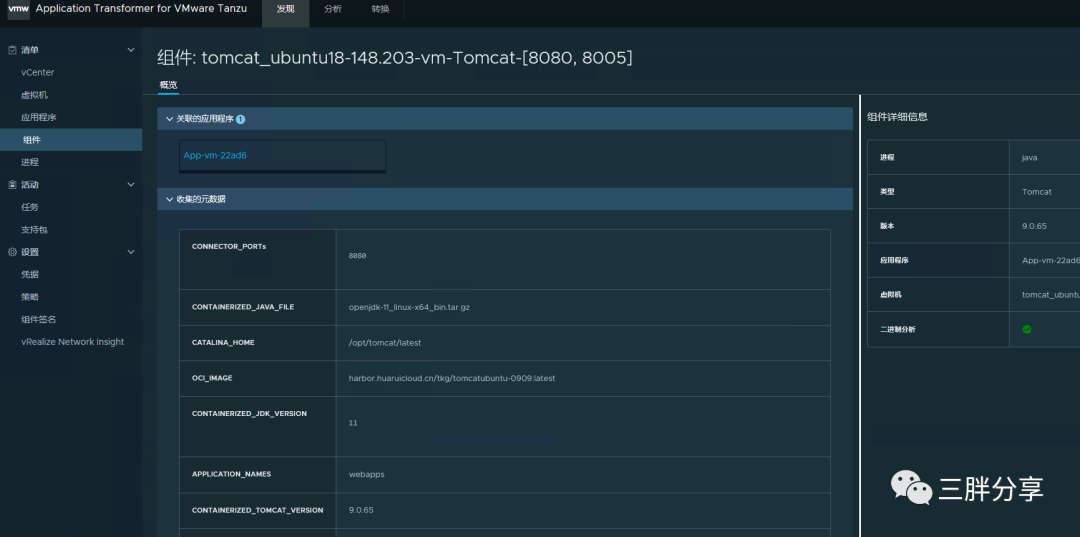Click the APPLICATION_NAMES key label
1080x537 pixels.
pos(231,474)
